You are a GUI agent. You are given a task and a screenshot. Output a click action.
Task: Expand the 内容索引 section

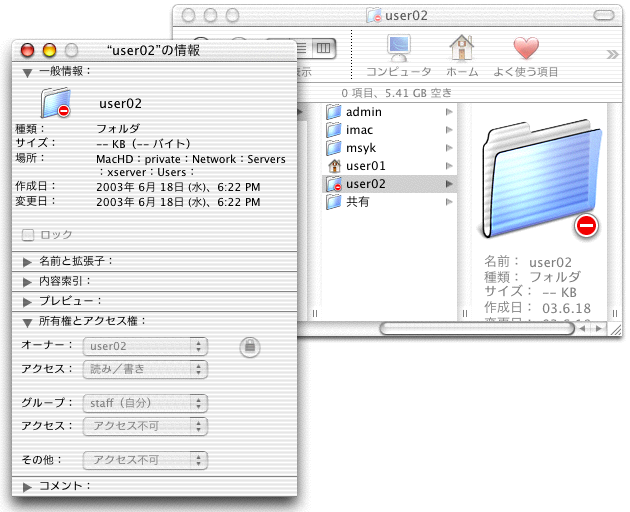27,281
